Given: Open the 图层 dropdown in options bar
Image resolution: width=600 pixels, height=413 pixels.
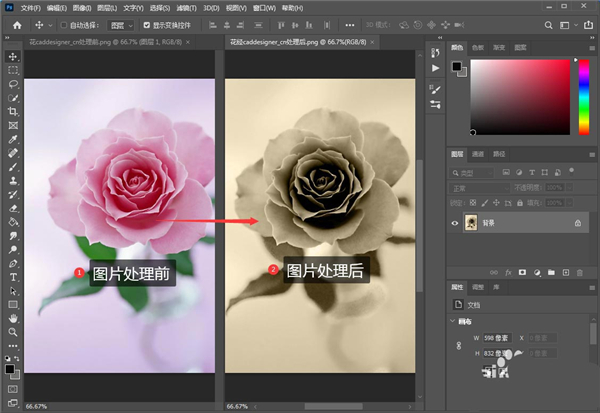Looking at the screenshot, I should 123,24.
